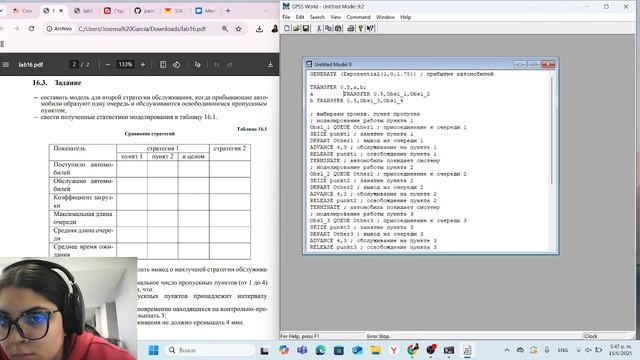The image size is (640, 360).
Task: Close the active browser tab
Action: (x=61, y=11)
